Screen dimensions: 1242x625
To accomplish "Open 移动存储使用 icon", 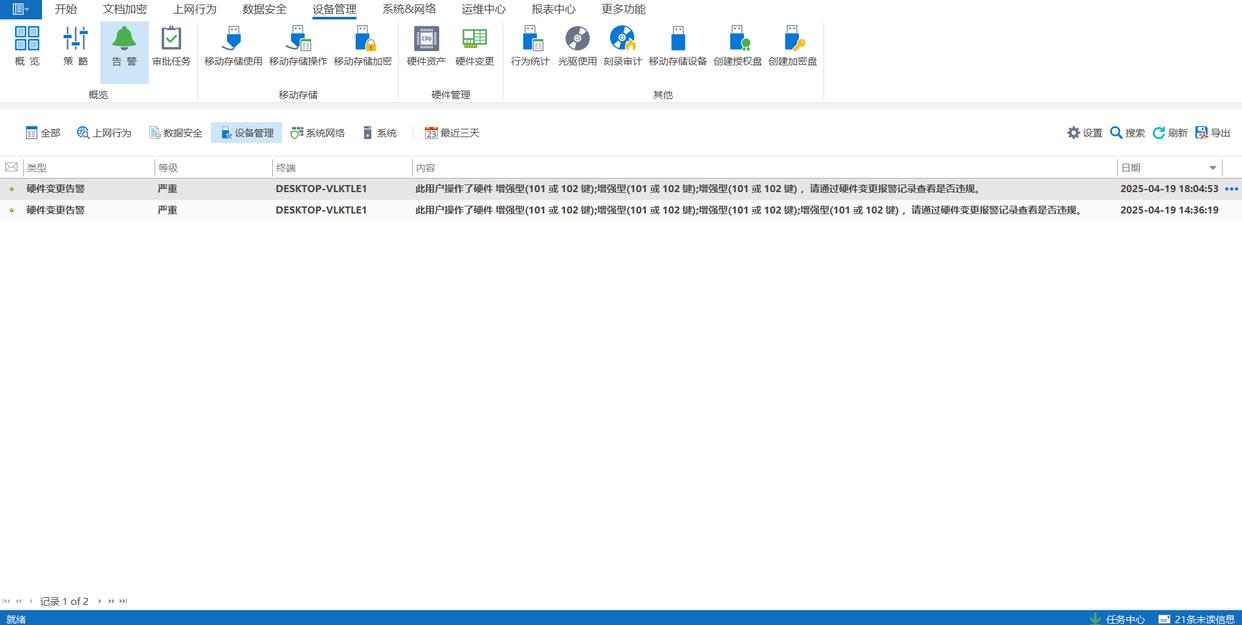I will 233,47.
